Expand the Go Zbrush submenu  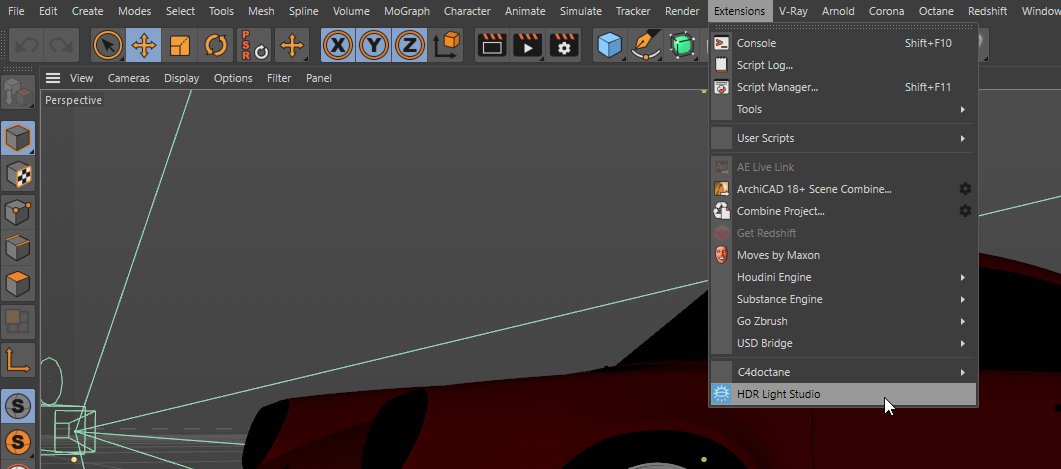coord(843,321)
